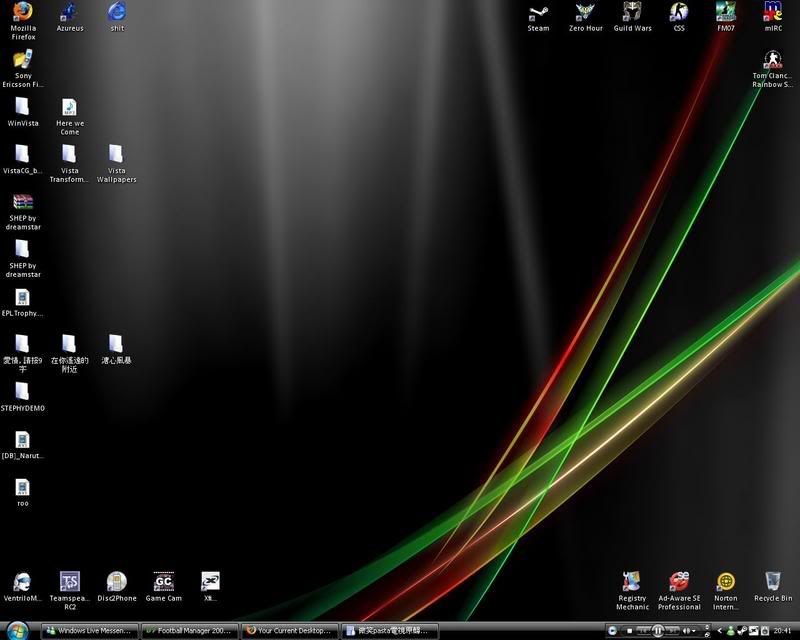Screen dimensions: 800x640
Task: Launch the Ventrilo desktop shortcut
Action: point(22,587)
